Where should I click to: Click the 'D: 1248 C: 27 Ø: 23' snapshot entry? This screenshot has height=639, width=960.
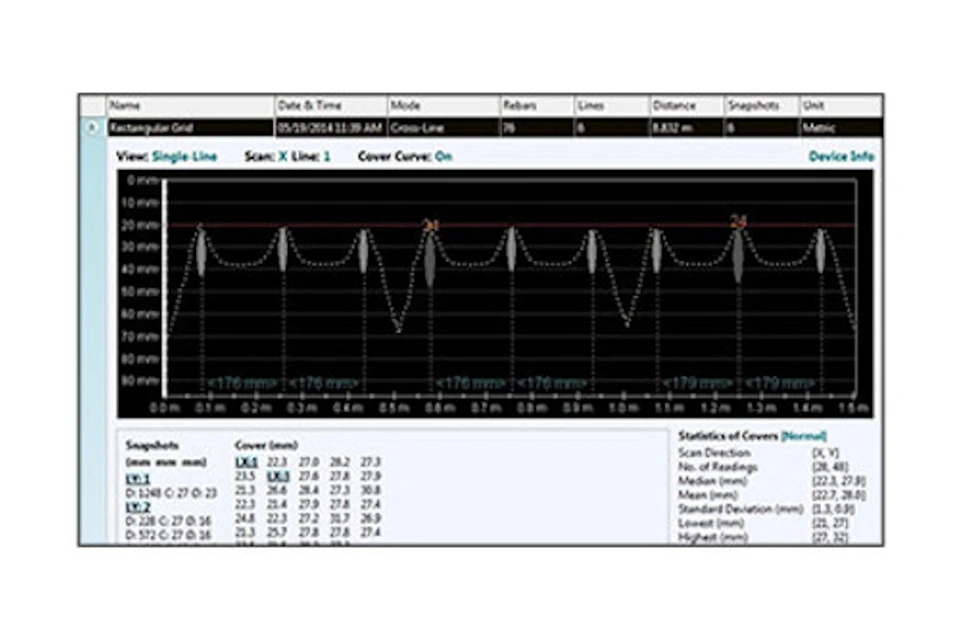click(171, 493)
